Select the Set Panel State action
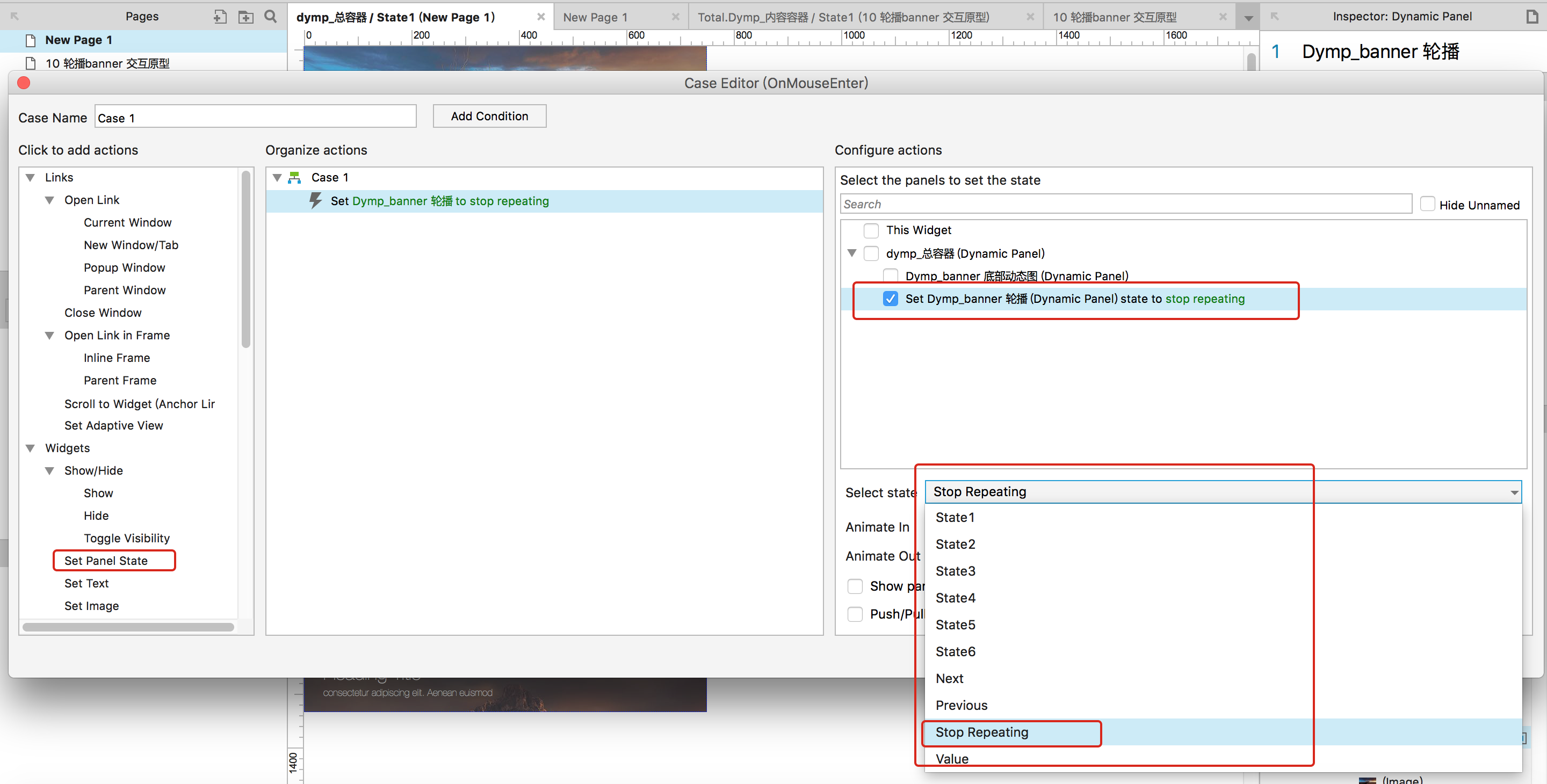Image resolution: width=1547 pixels, height=784 pixels. point(106,561)
